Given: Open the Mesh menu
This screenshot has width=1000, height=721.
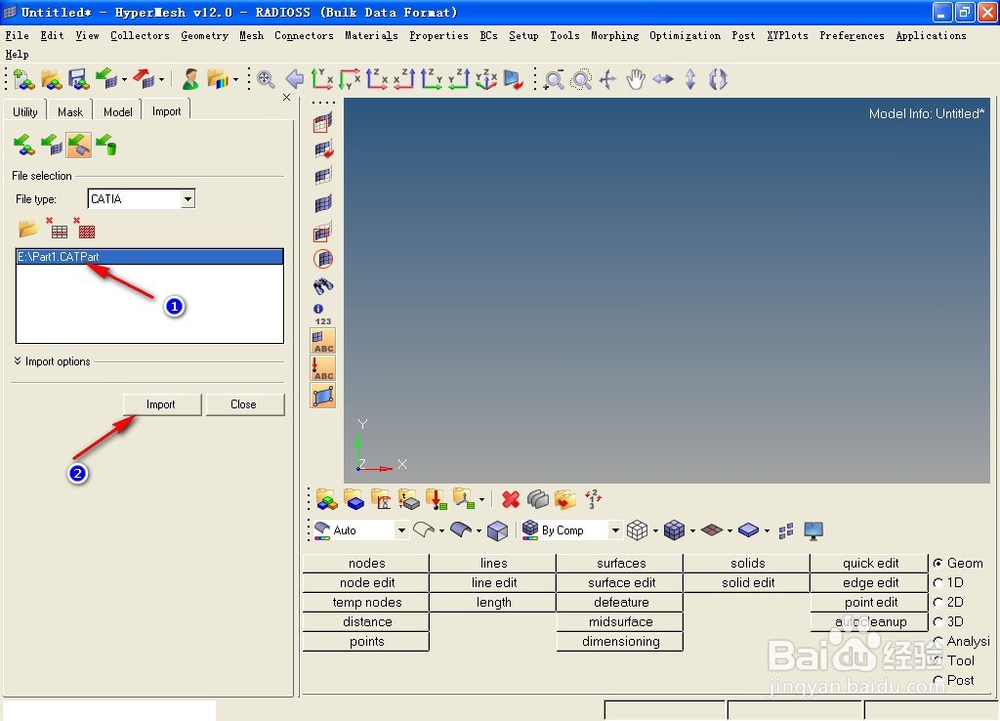Looking at the screenshot, I should pyautogui.click(x=251, y=36).
